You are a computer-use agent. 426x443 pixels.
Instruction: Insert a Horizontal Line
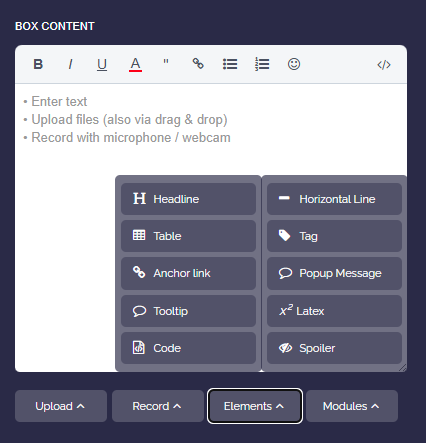334,199
